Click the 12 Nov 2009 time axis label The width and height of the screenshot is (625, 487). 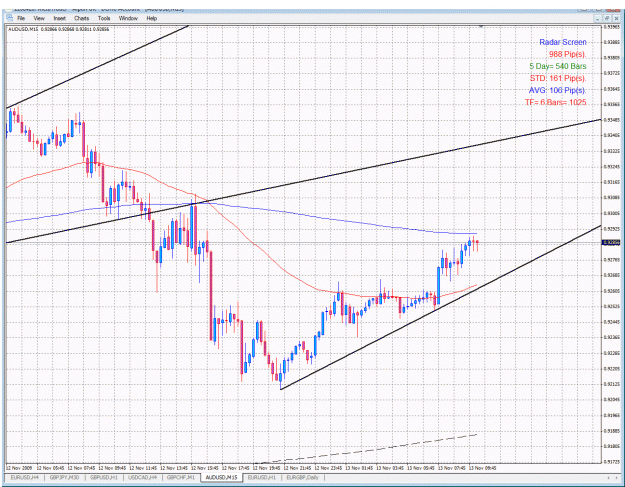coord(19,468)
